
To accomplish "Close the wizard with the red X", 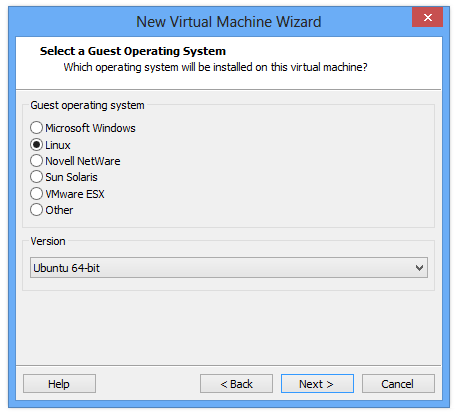I will (x=428, y=17).
